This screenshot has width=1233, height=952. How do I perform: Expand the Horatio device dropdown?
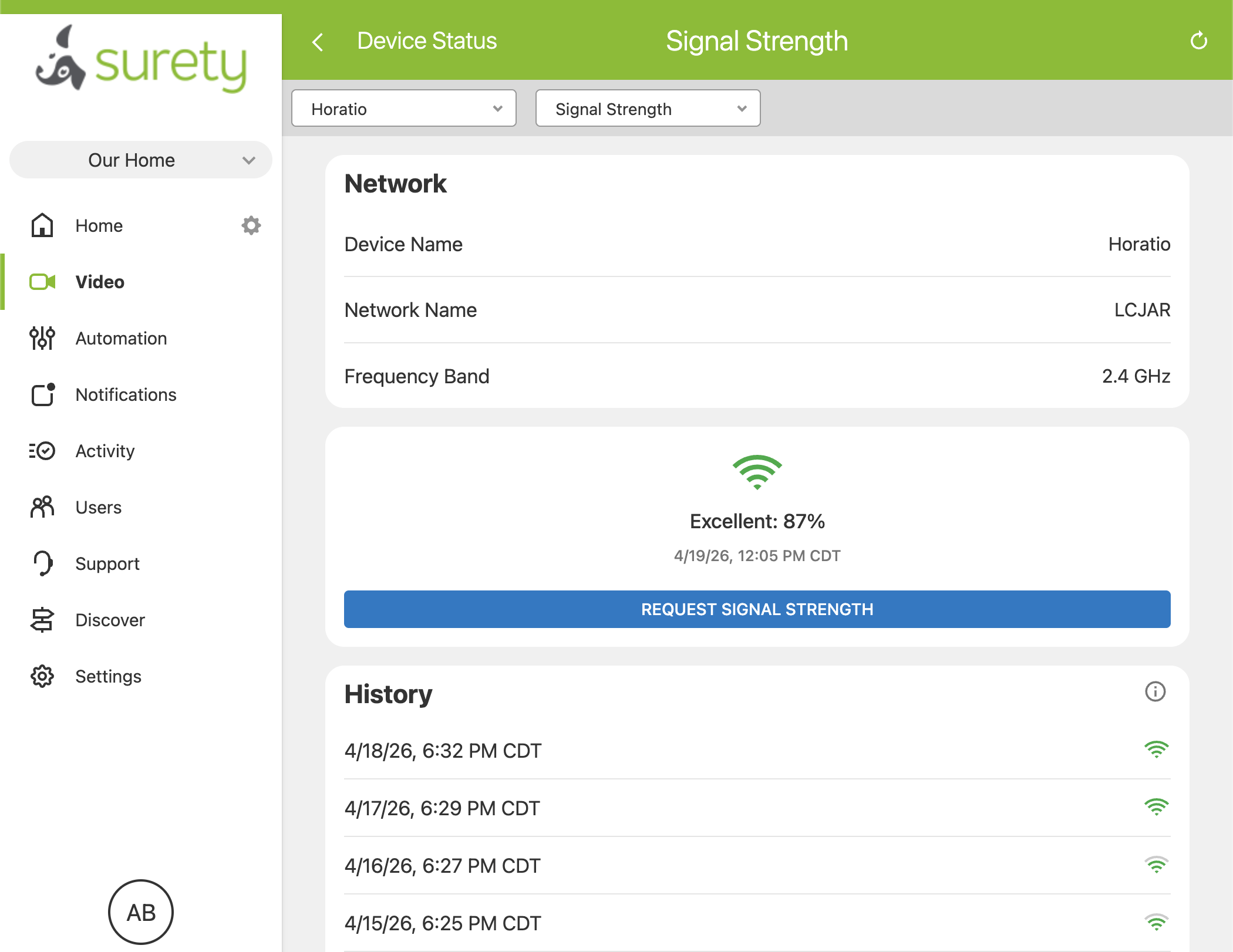click(x=404, y=109)
